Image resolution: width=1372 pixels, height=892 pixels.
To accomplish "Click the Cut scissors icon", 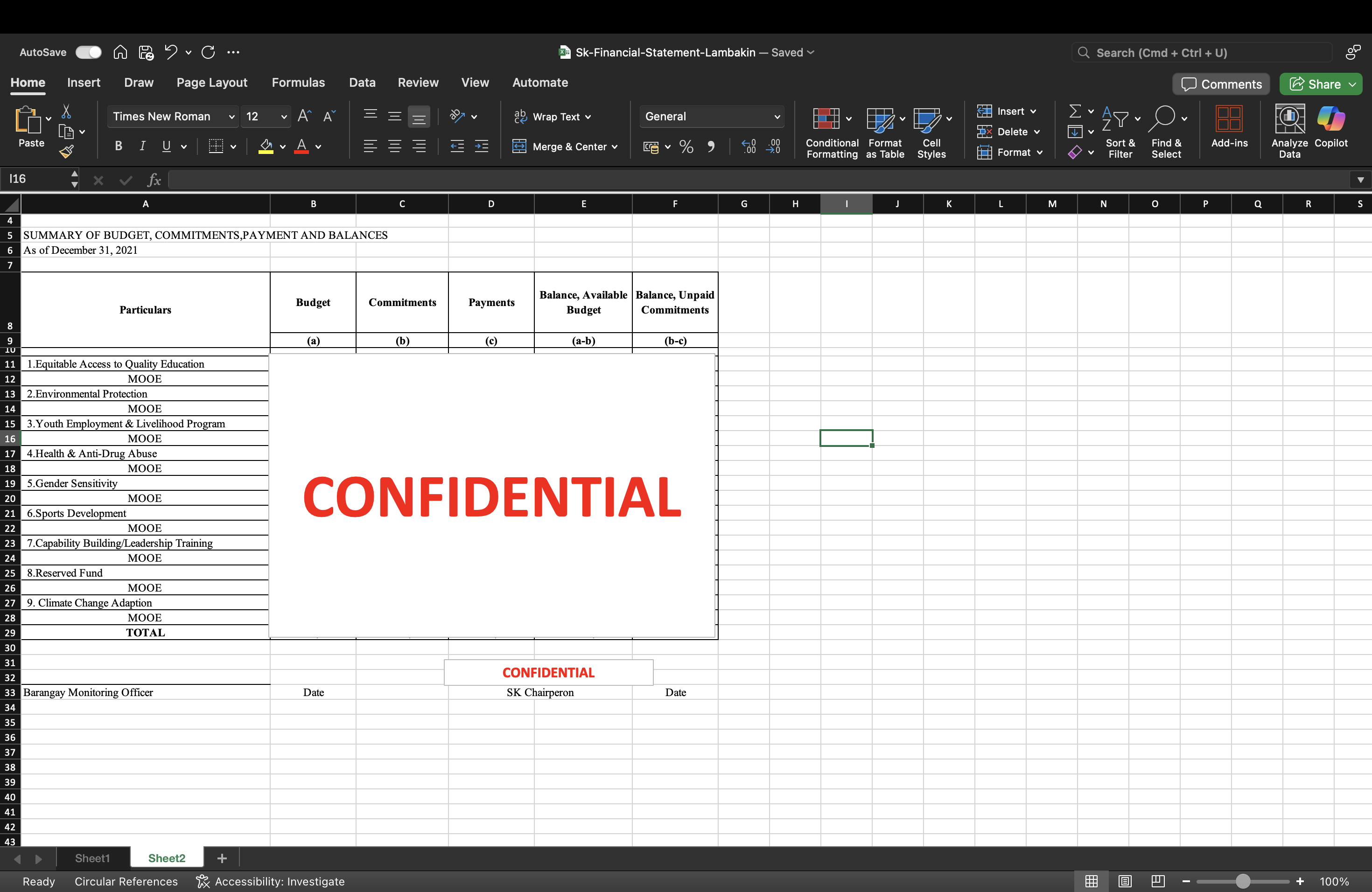I will point(66,111).
